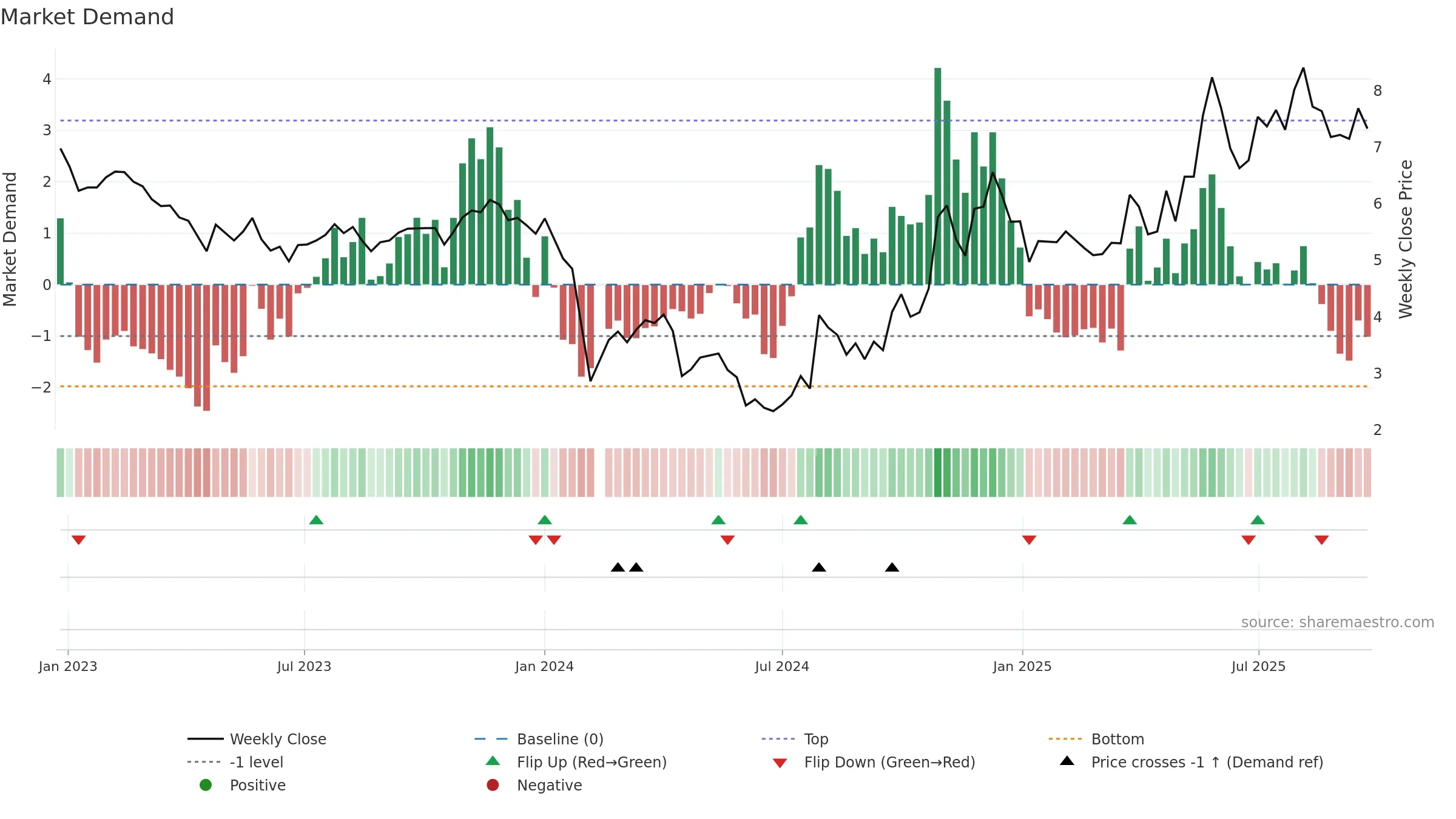
Task: Click the 0 tick on the Market Demand axis
Action: coord(47,285)
